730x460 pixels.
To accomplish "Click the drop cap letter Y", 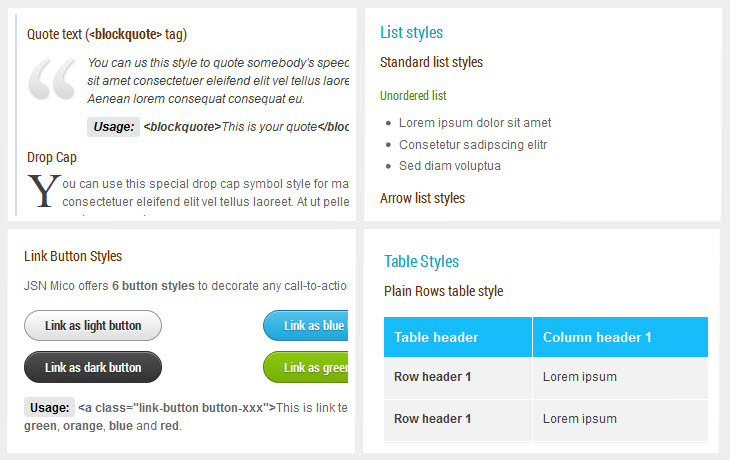I will coord(40,191).
